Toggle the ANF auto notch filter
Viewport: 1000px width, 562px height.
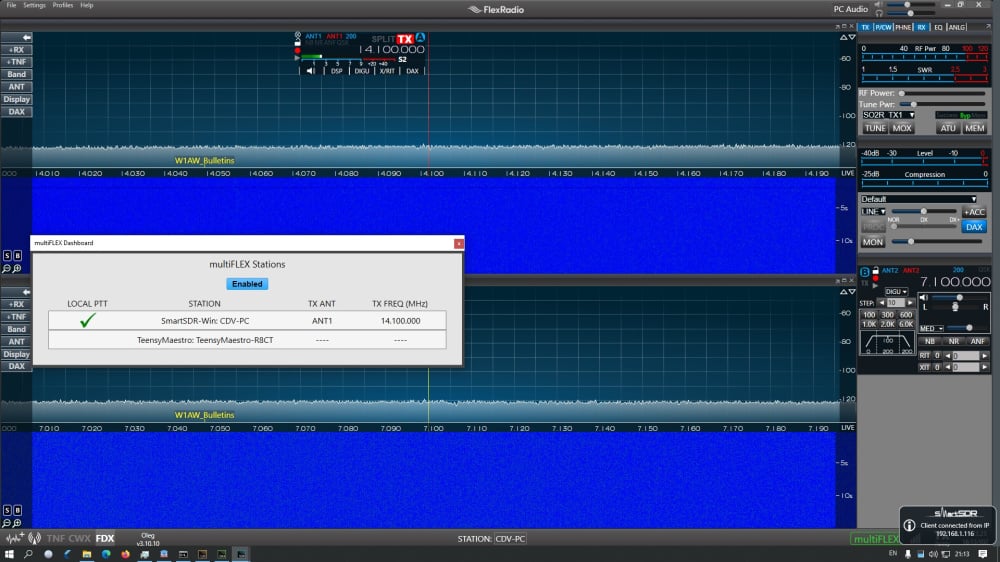pyautogui.click(x=978, y=341)
